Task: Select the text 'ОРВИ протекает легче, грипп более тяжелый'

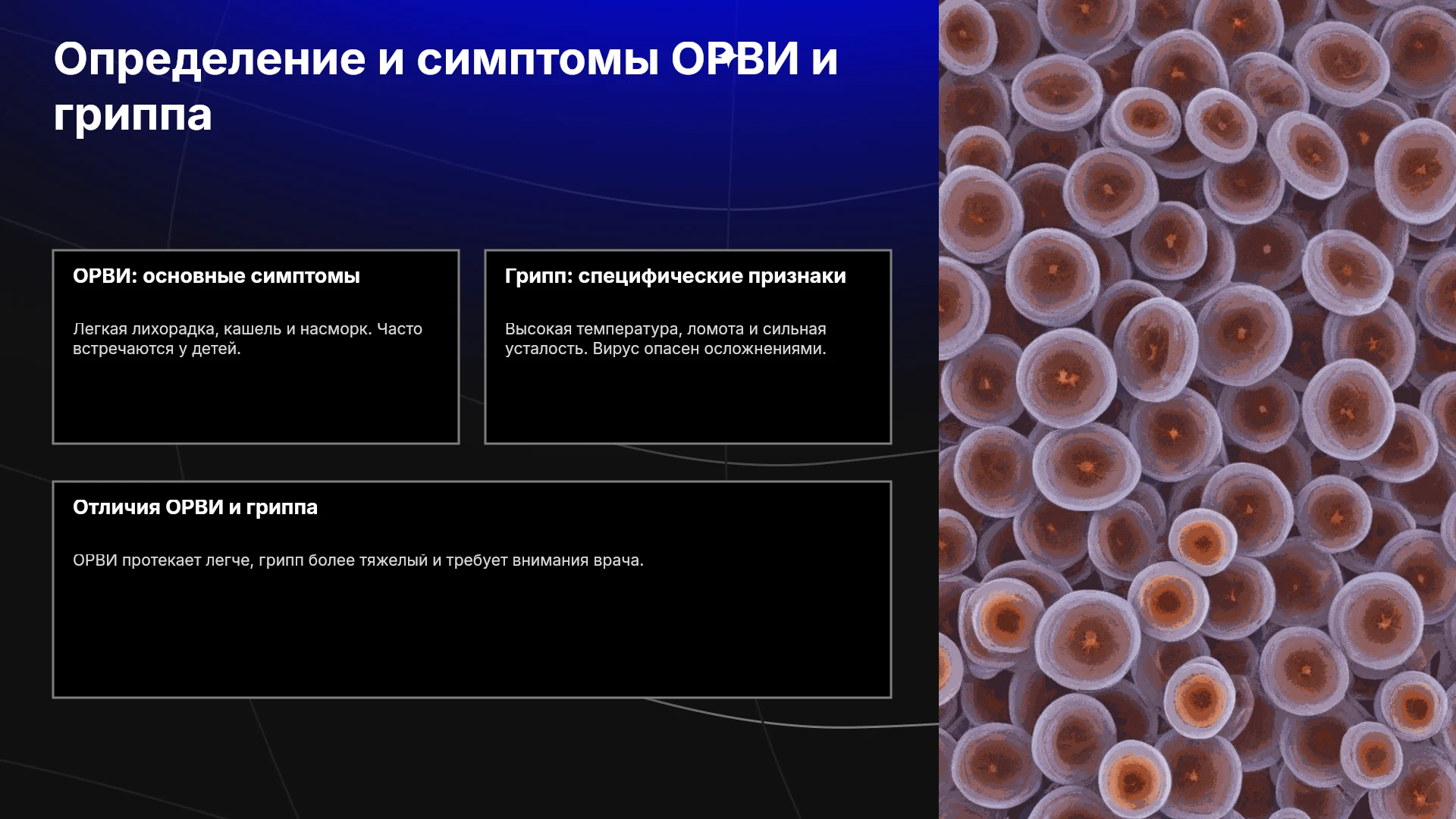Action: [250, 560]
